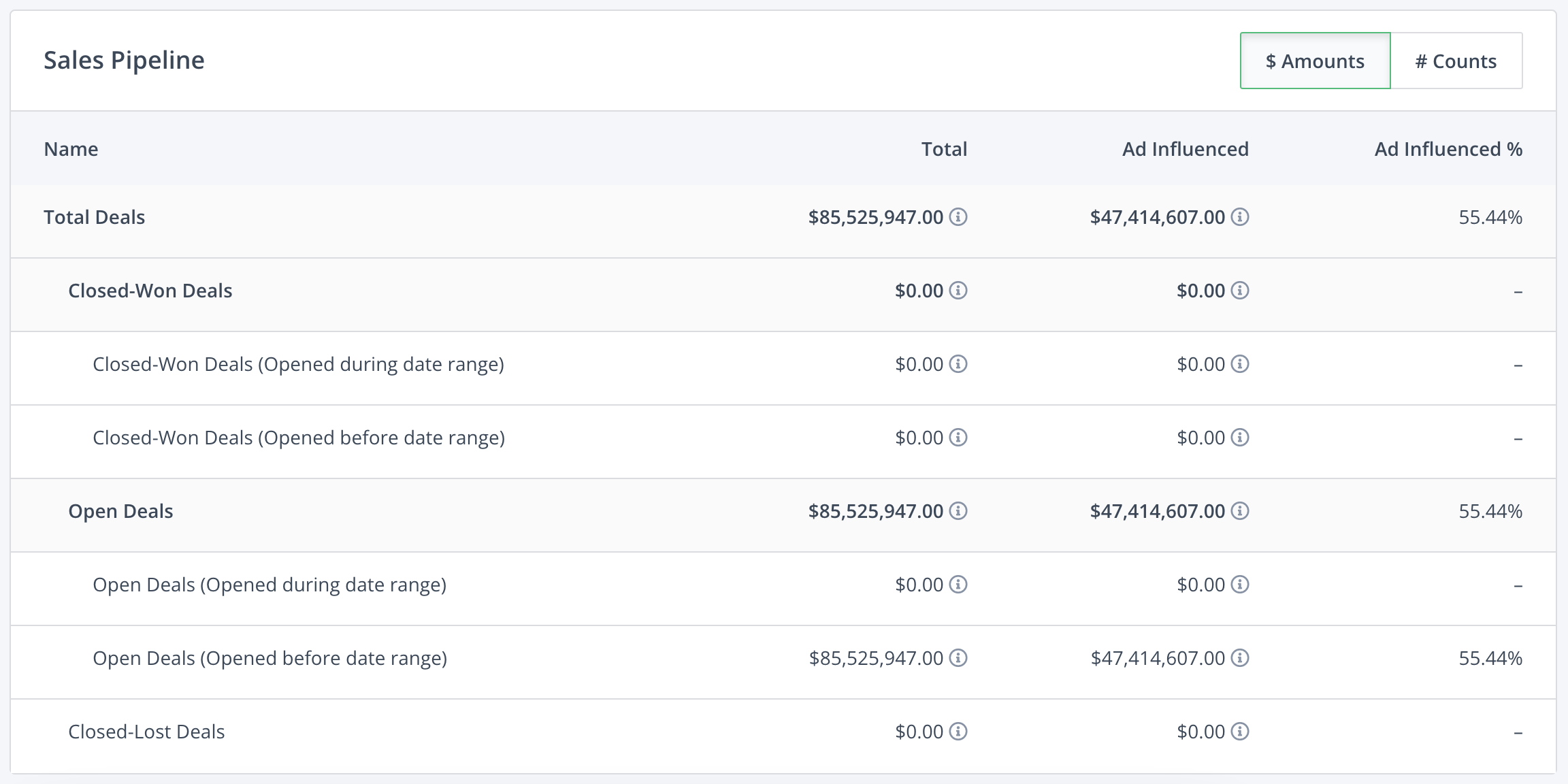Select Open Deals (Opened during date range) label
The width and height of the screenshot is (1568, 784).
pos(269,585)
